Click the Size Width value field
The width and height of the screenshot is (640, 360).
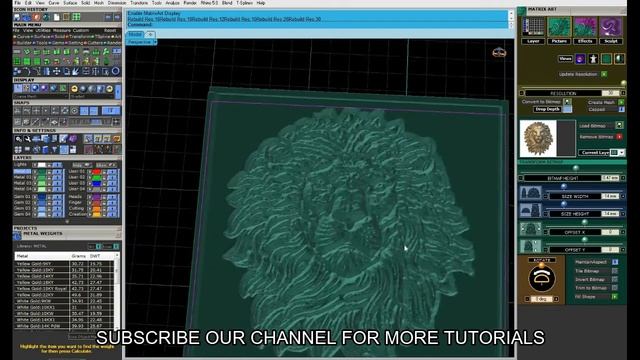pos(611,196)
